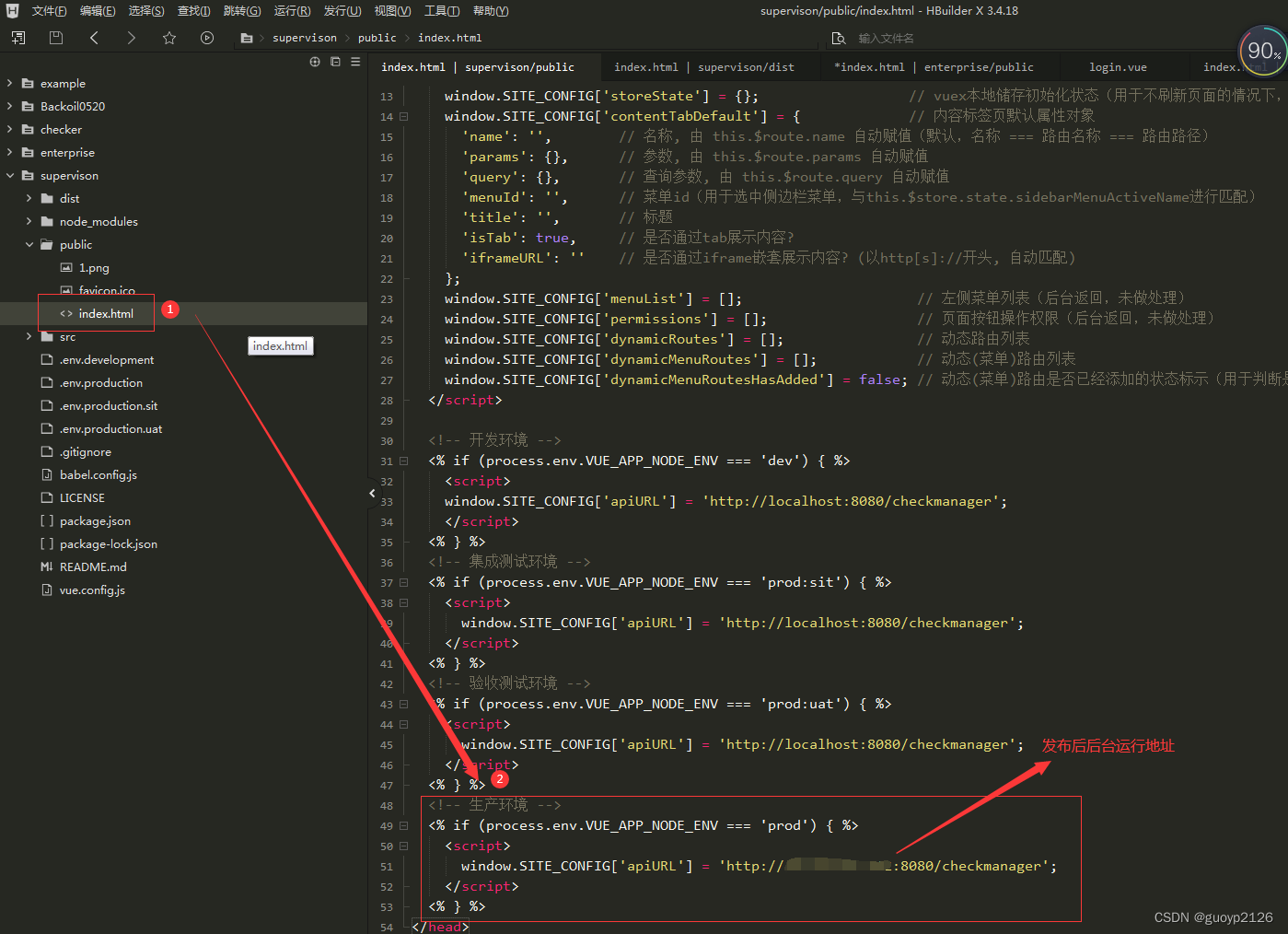
Task: Expand the enterprise project
Action: [x=10, y=152]
